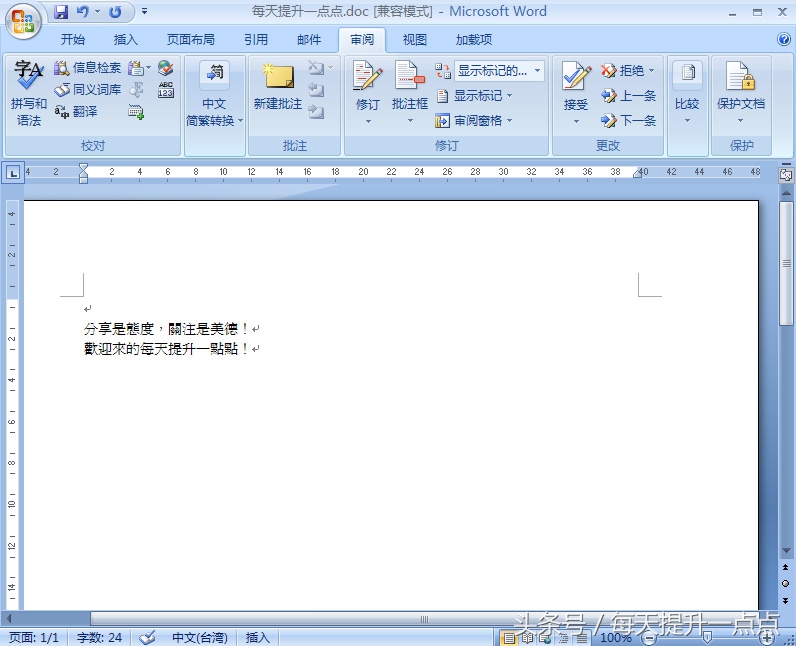Click 页面: 1/1 in status bar

tap(34, 637)
